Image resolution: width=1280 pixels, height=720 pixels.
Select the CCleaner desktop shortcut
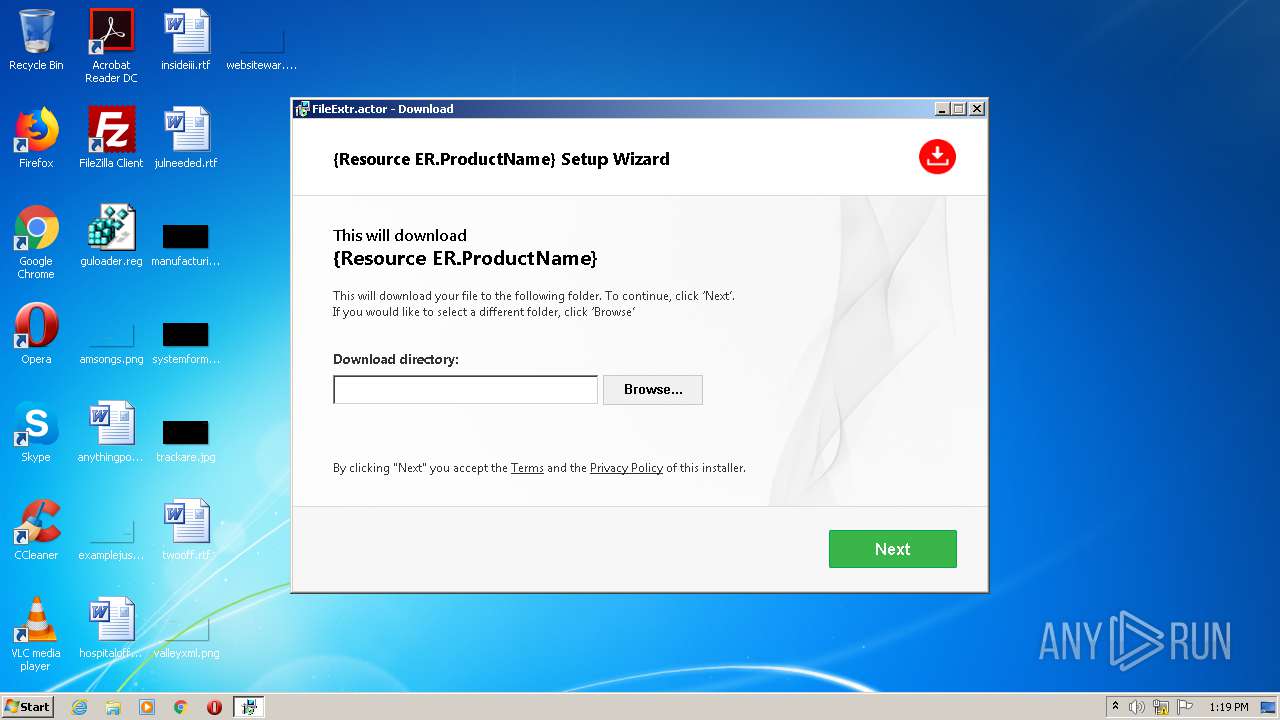36,530
